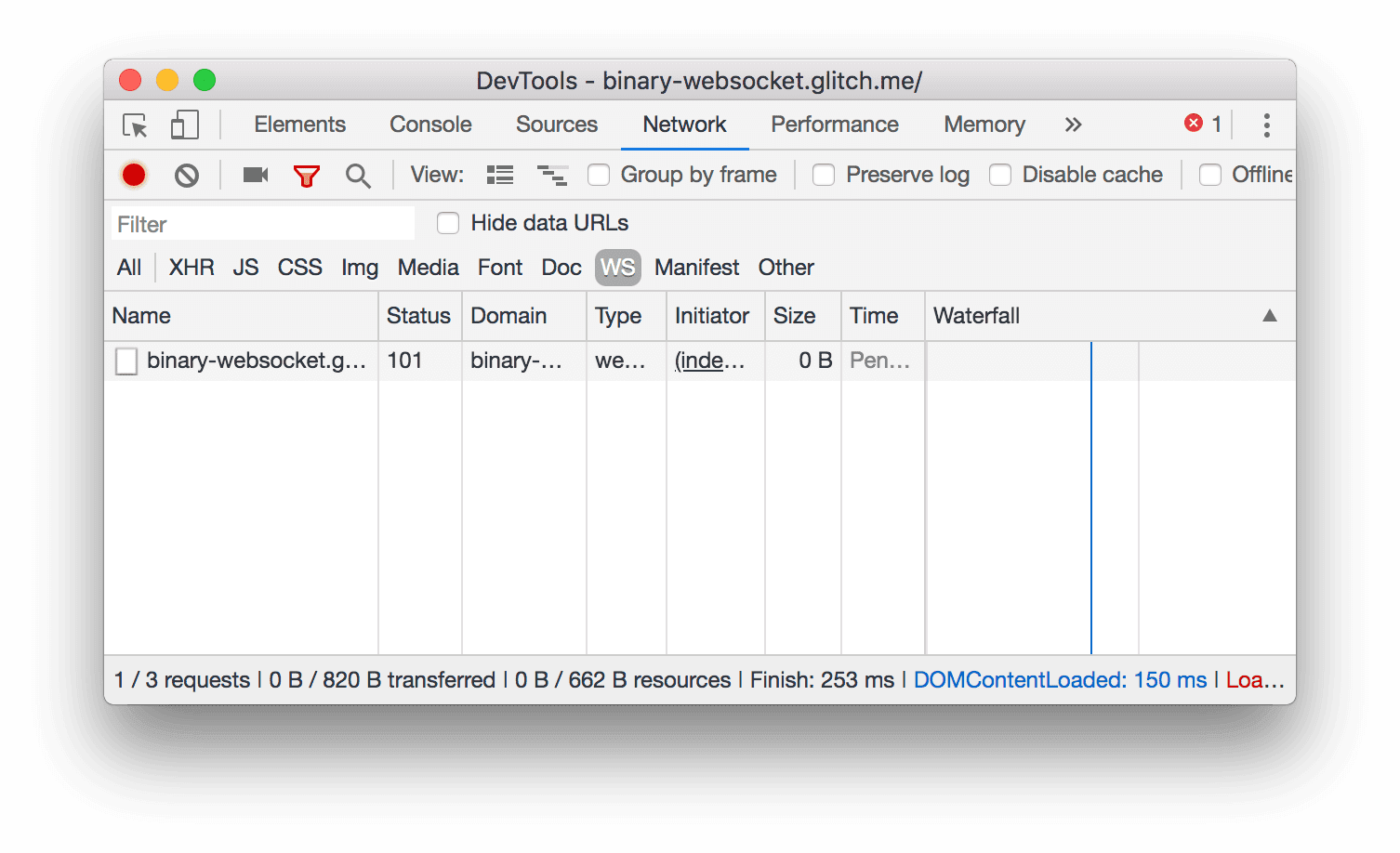Open the network filter funnel
Image resolution: width=1400 pixels, height=853 pixels.
pos(307,175)
